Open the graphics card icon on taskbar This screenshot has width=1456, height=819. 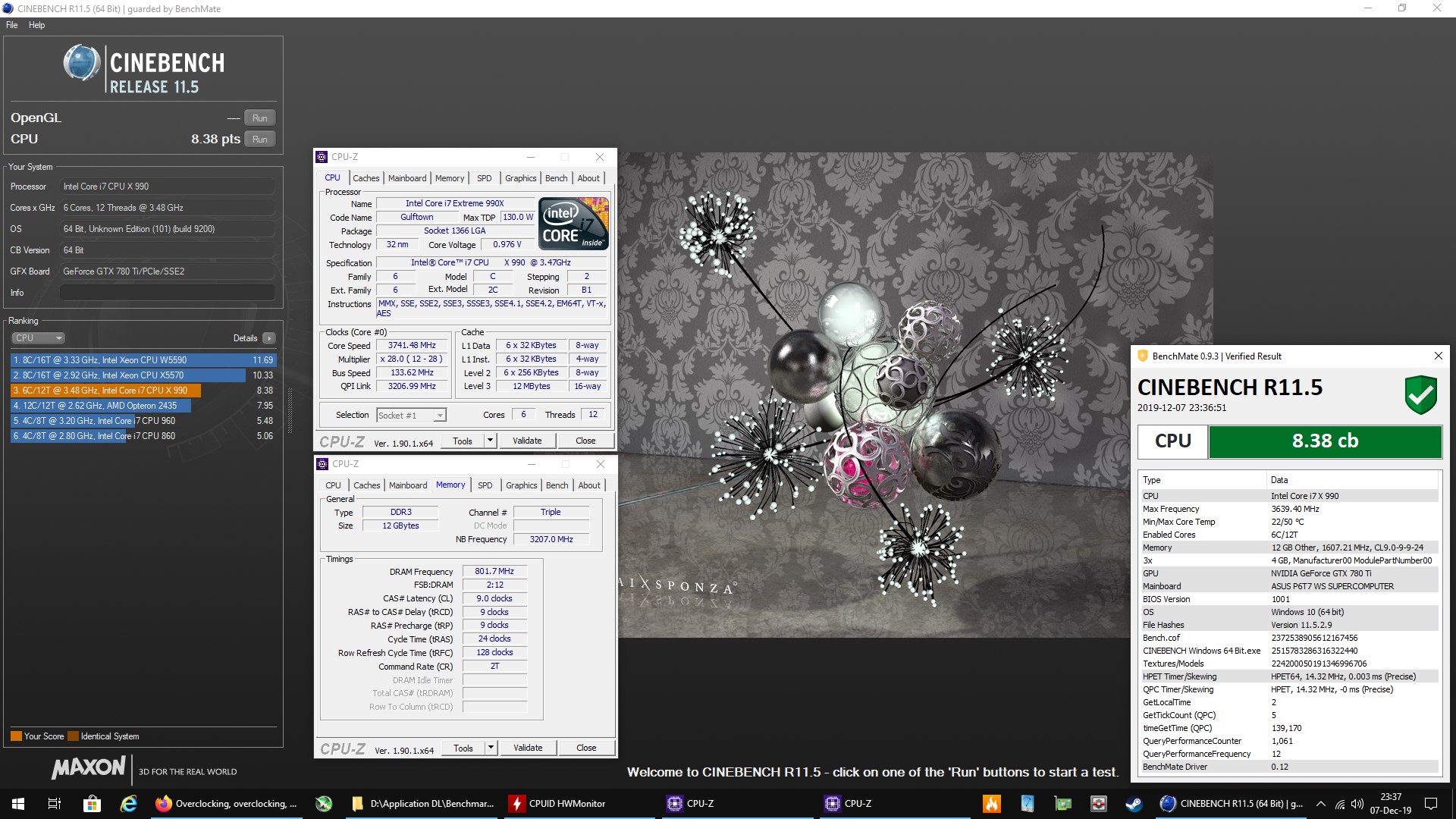[x=1063, y=804]
